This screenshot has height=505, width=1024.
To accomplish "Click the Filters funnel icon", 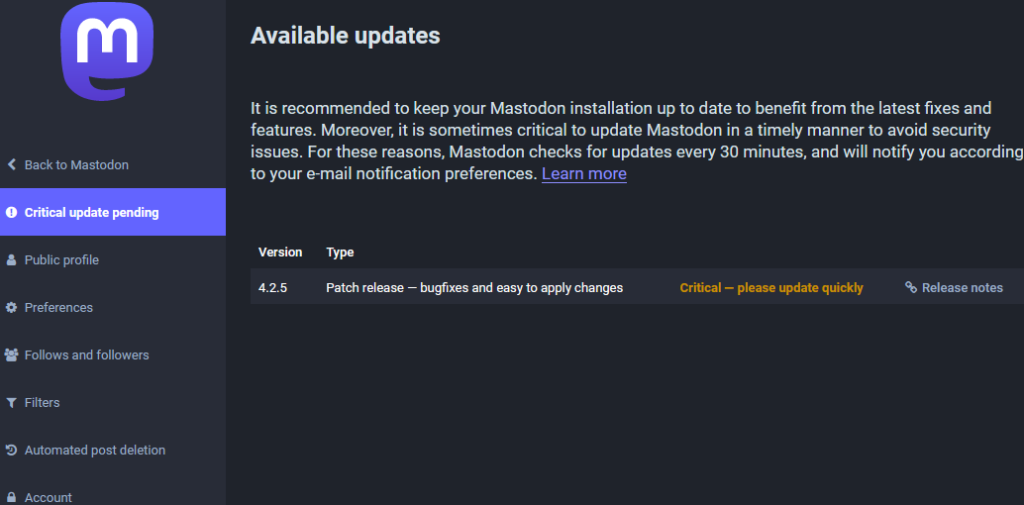I will (12, 403).
